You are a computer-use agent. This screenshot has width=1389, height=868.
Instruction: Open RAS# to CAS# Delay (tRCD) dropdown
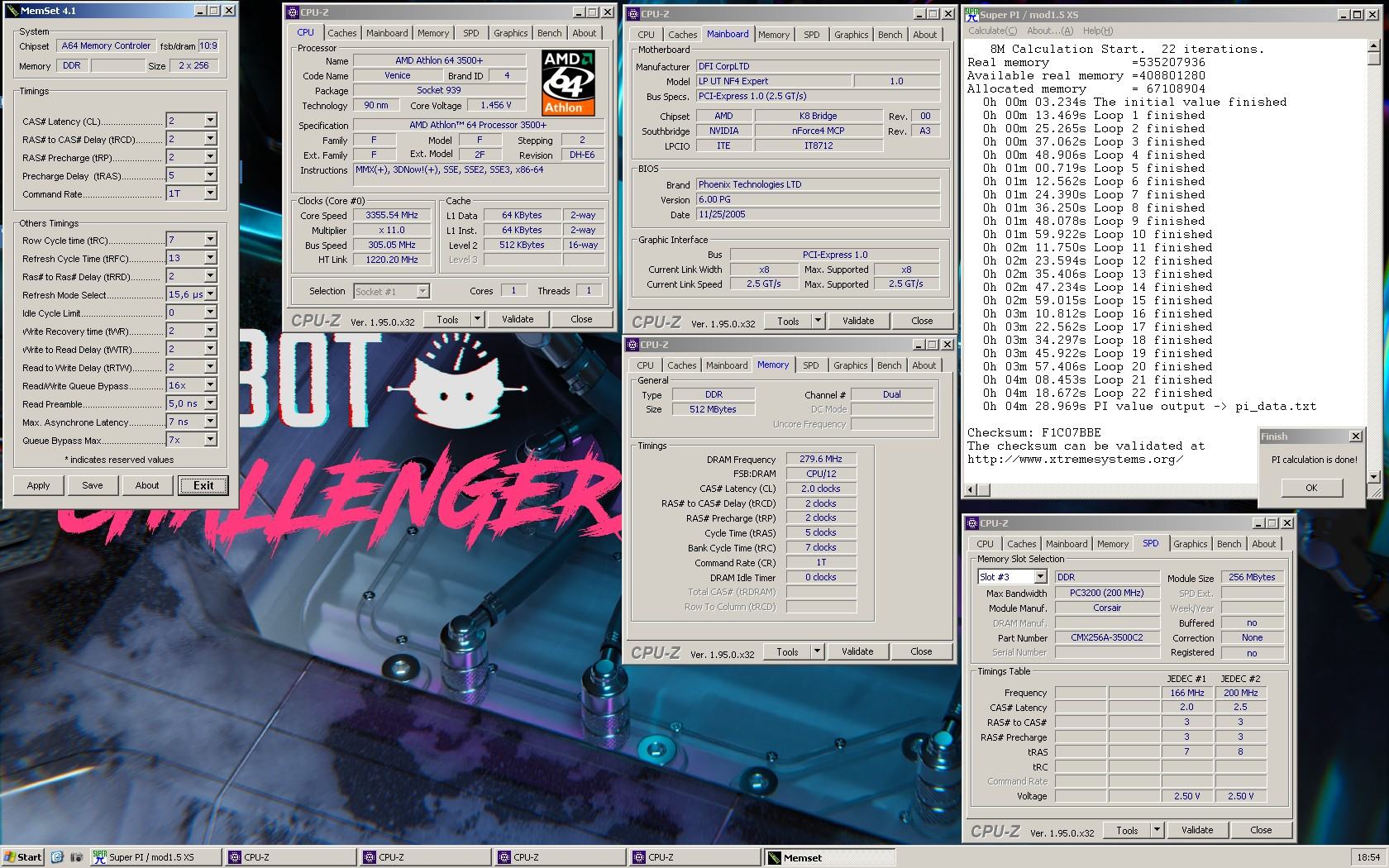click(210, 139)
